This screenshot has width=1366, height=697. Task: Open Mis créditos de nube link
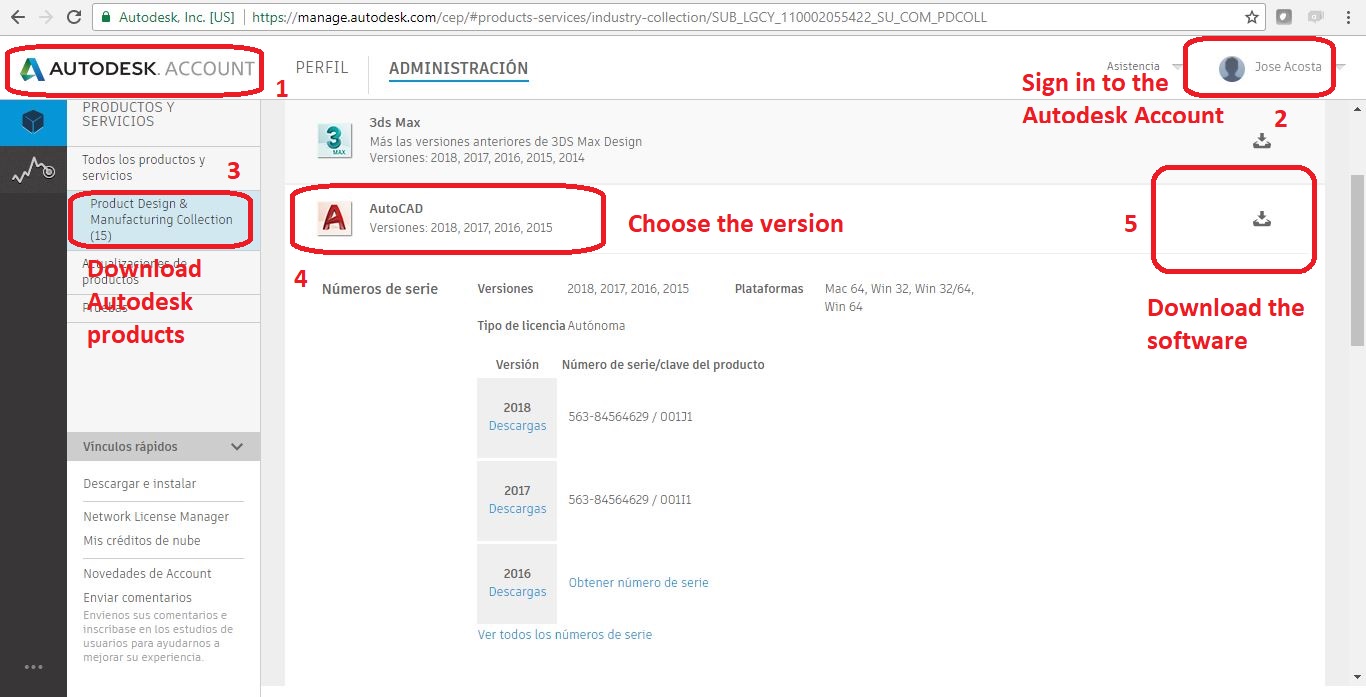(142, 541)
